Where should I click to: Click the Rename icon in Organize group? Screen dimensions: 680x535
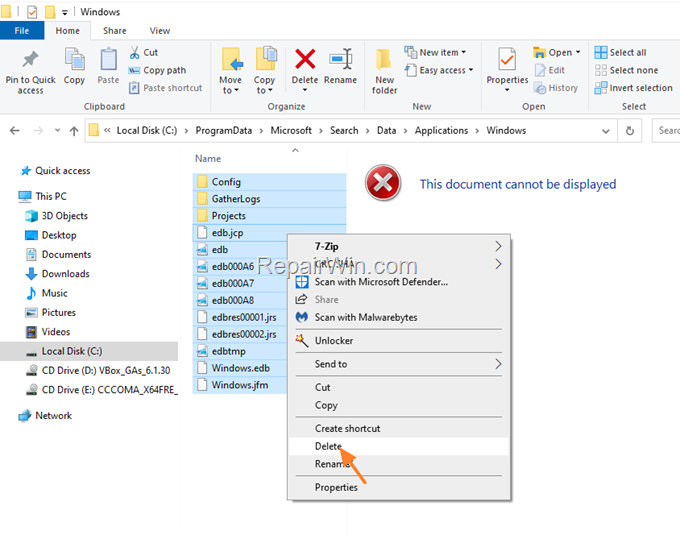click(x=340, y=59)
